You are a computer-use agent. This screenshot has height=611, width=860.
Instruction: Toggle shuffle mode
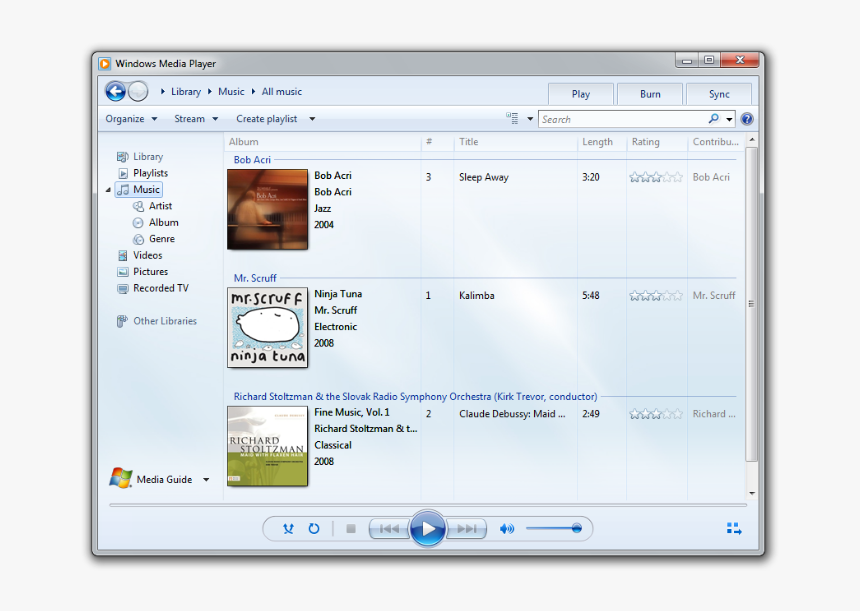[x=288, y=529]
